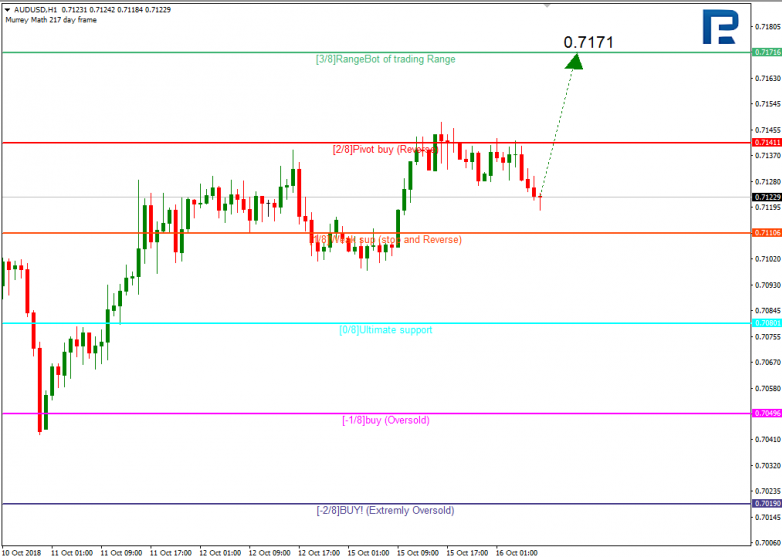Click the '[2/8]Pivot buy (Reverse)' level label

tap(386, 150)
